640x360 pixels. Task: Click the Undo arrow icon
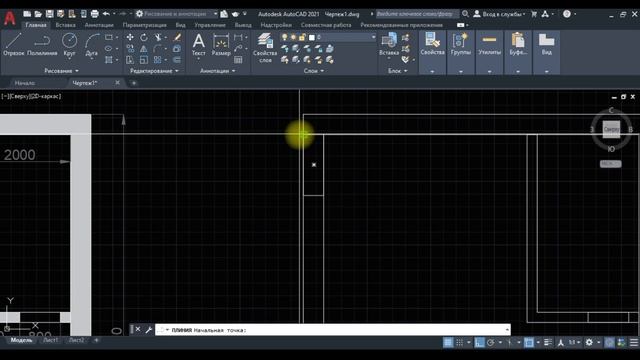[106, 14]
